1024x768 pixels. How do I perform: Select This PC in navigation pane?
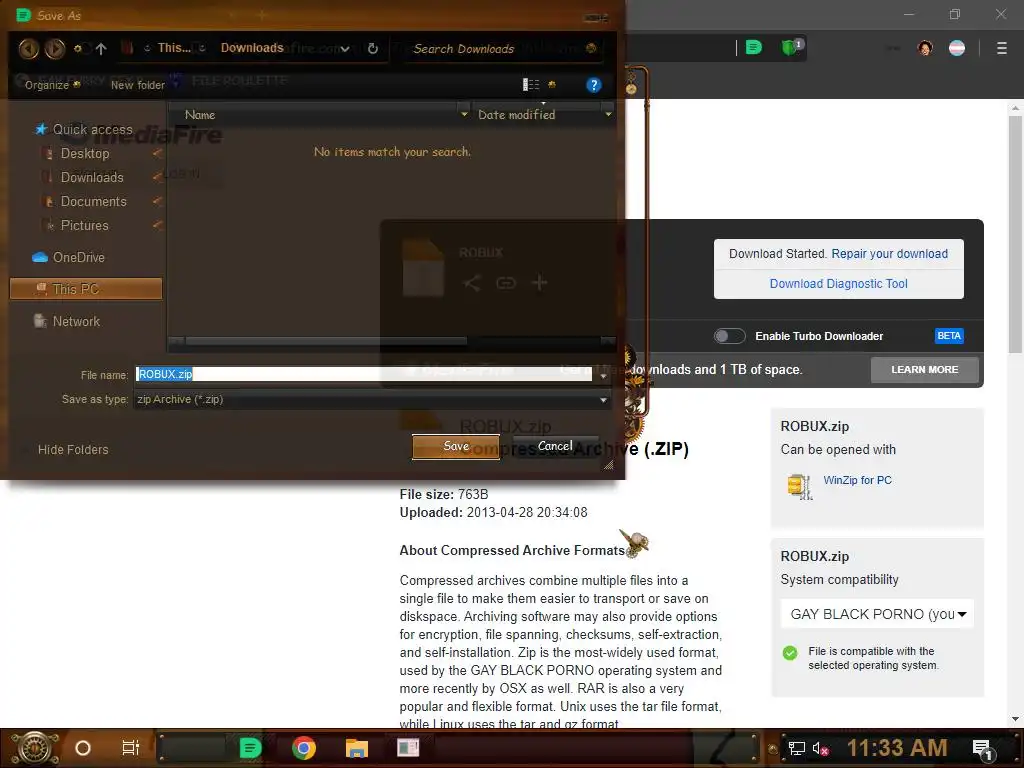click(x=86, y=289)
